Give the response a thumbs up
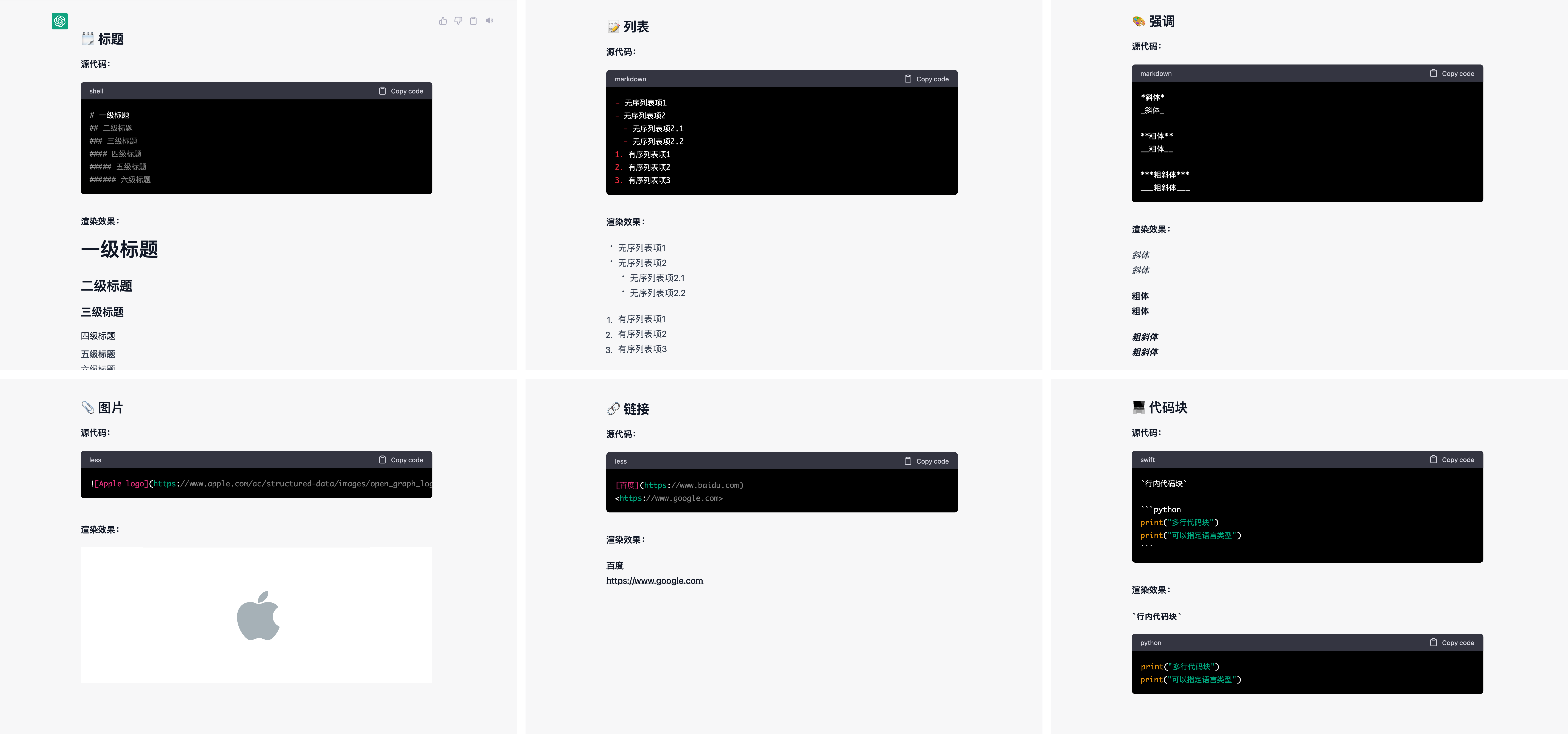Image resolution: width=1568 pixels, height=734 pixels. tap(443, 21)
